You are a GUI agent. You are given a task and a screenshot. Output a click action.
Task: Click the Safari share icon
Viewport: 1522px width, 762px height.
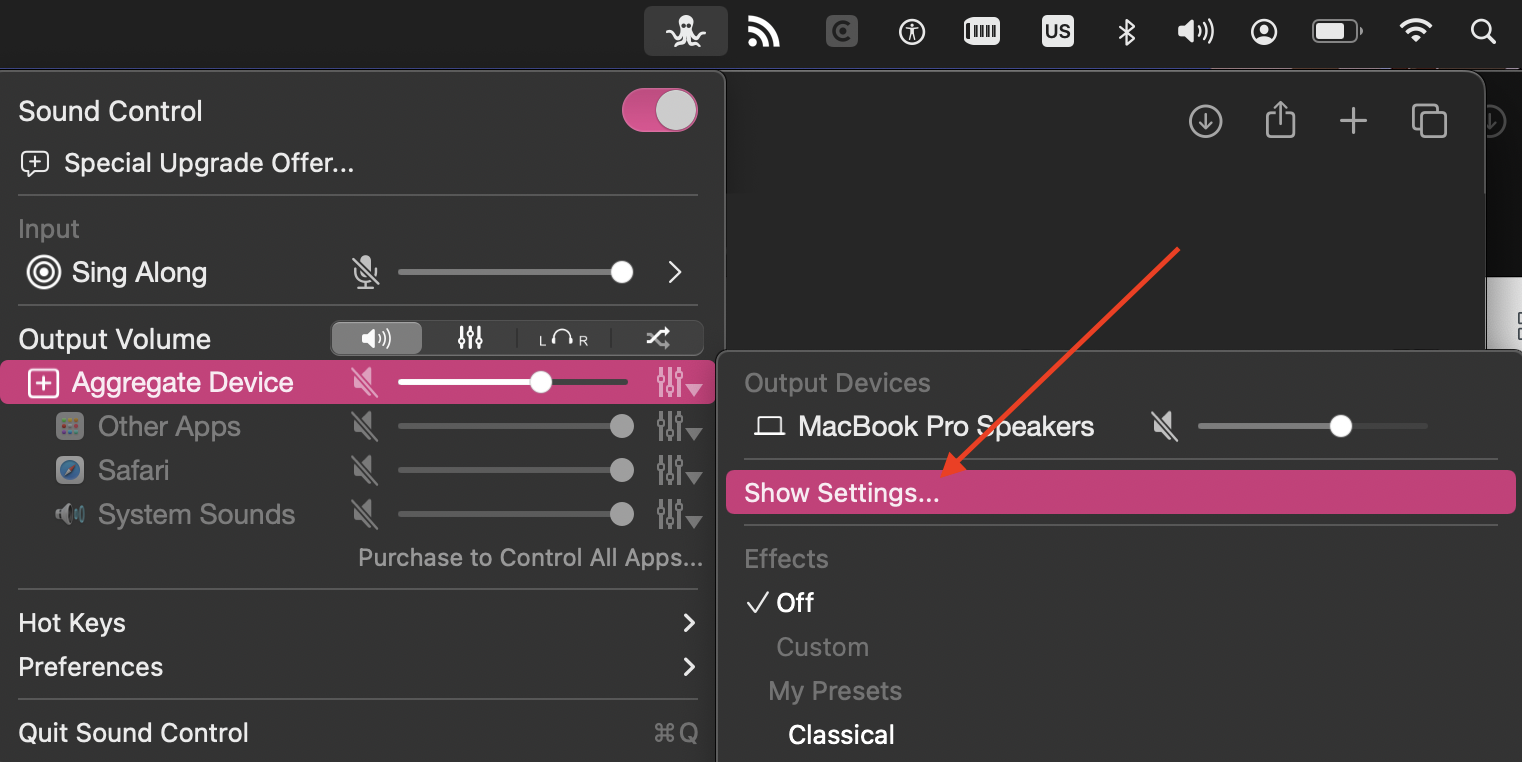1280,121
